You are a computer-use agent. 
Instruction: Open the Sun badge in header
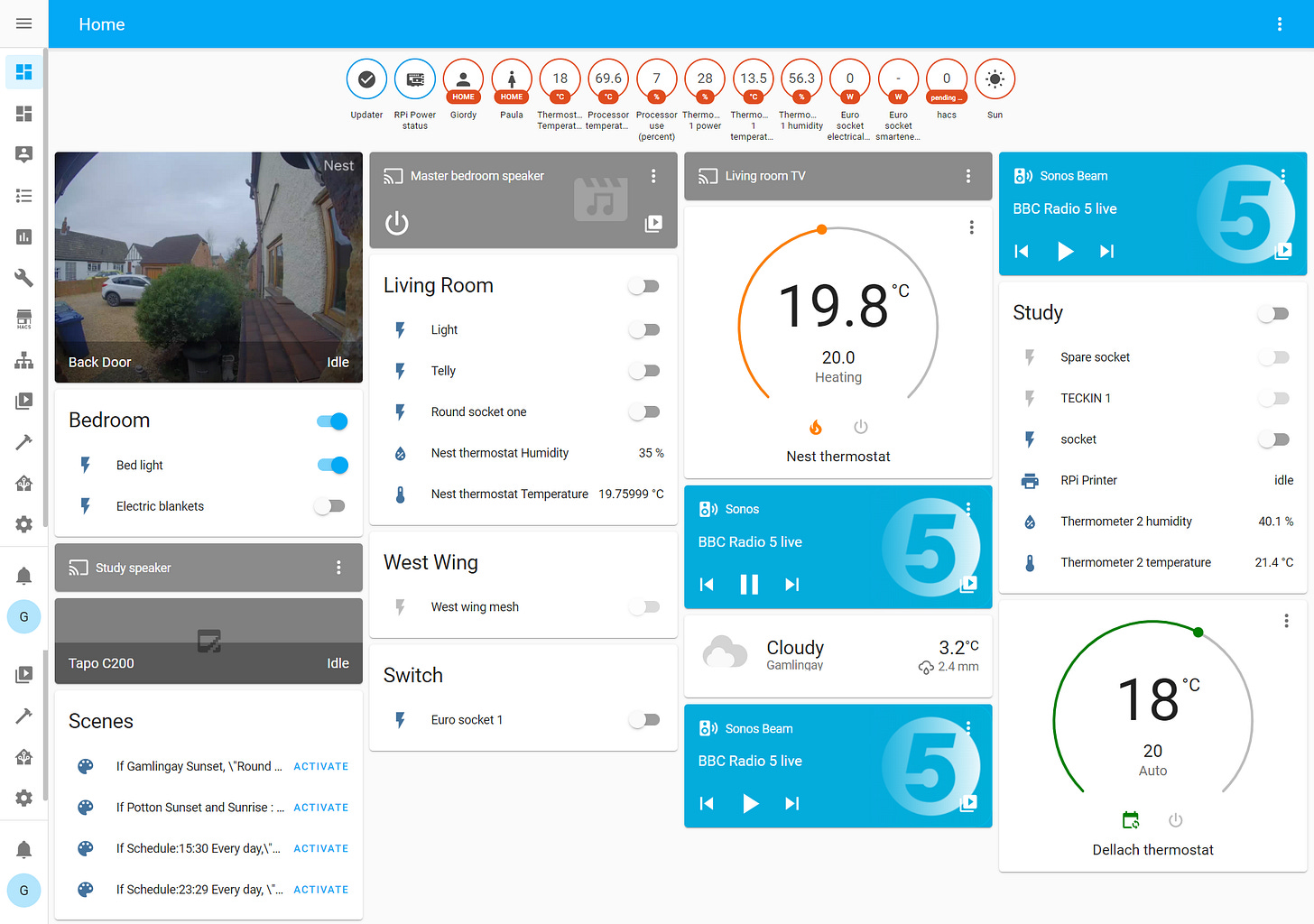coord(995,79)
